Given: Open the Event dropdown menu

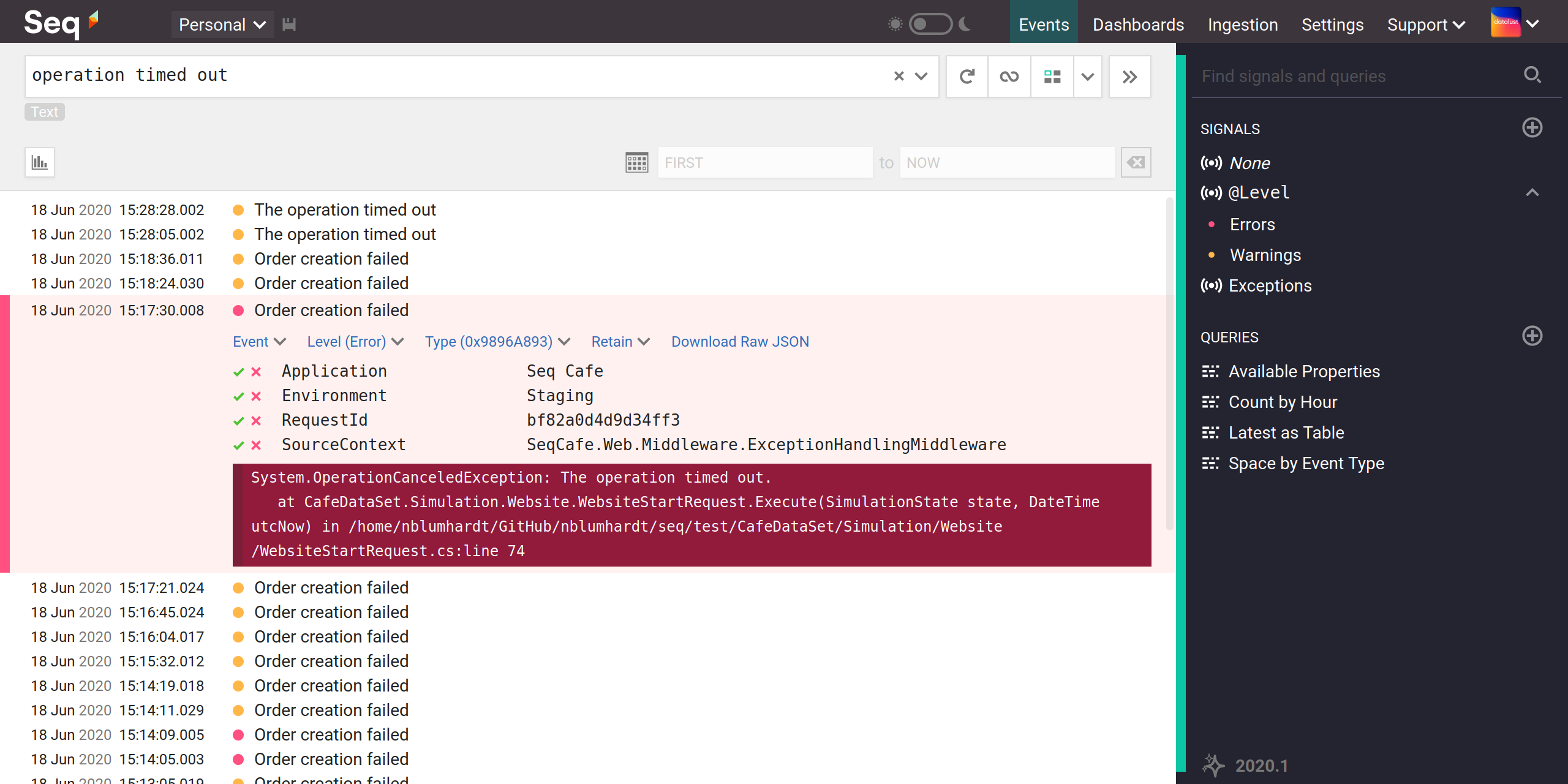Looking at the screenshot, I should [x=259, y=342].
